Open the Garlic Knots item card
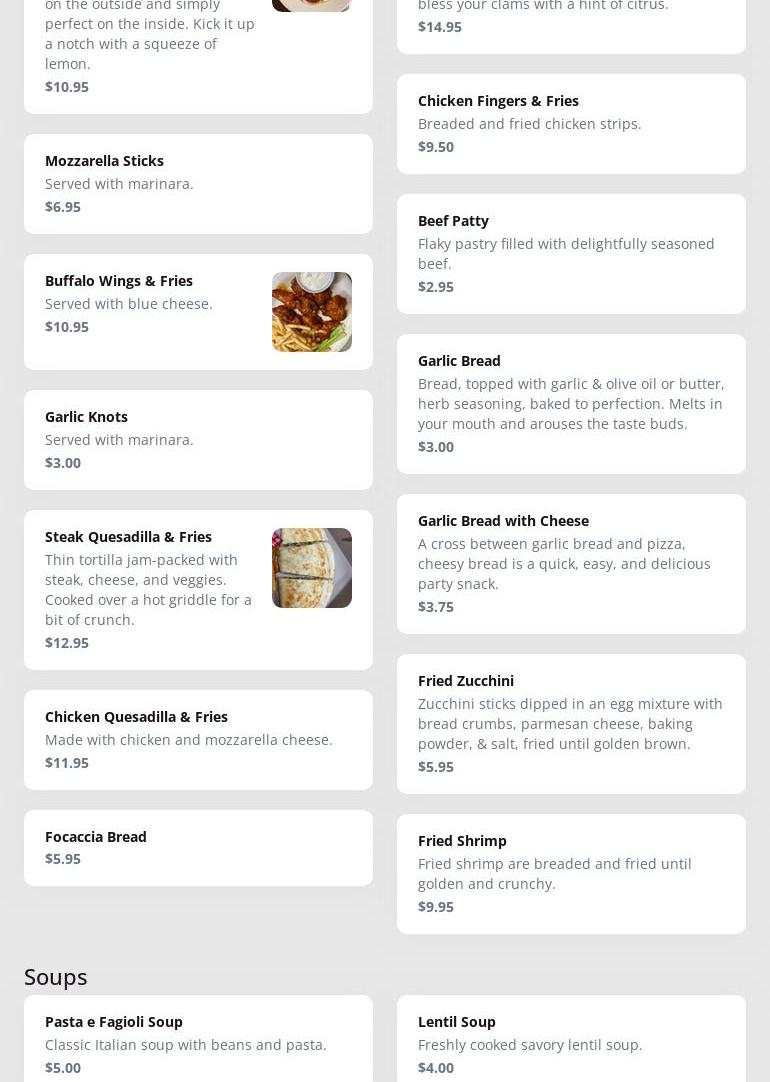770x1082 pixels. pos(198,440)
